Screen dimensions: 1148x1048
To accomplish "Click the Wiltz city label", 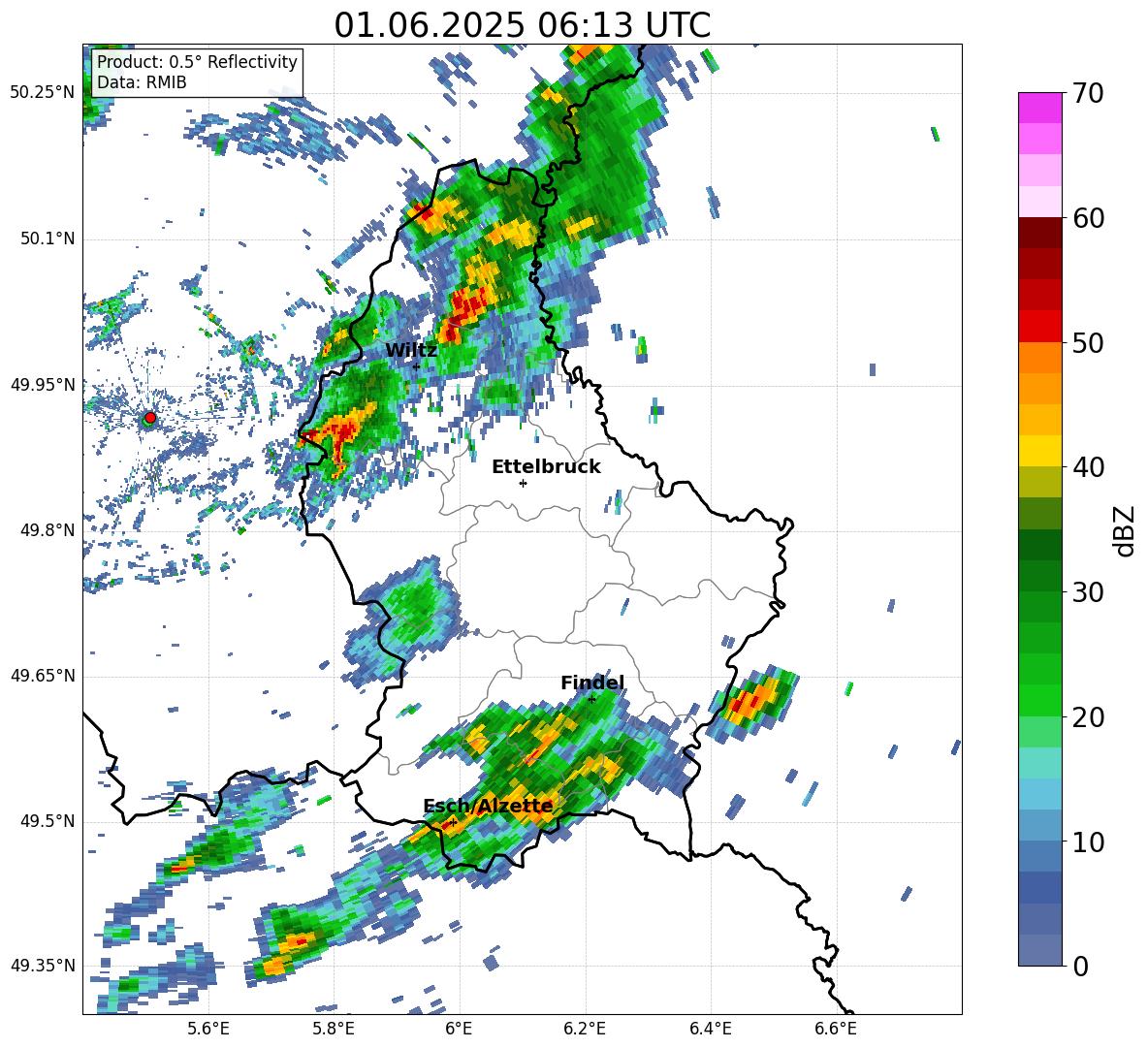I will click(411, 351).
